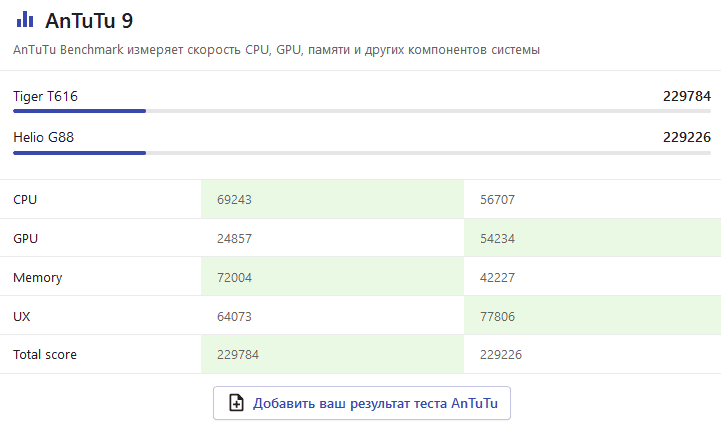Viewport: 721px width, 428px height.
Task: Click the Helio G88 progress bar
Action: tap(362, 153)
